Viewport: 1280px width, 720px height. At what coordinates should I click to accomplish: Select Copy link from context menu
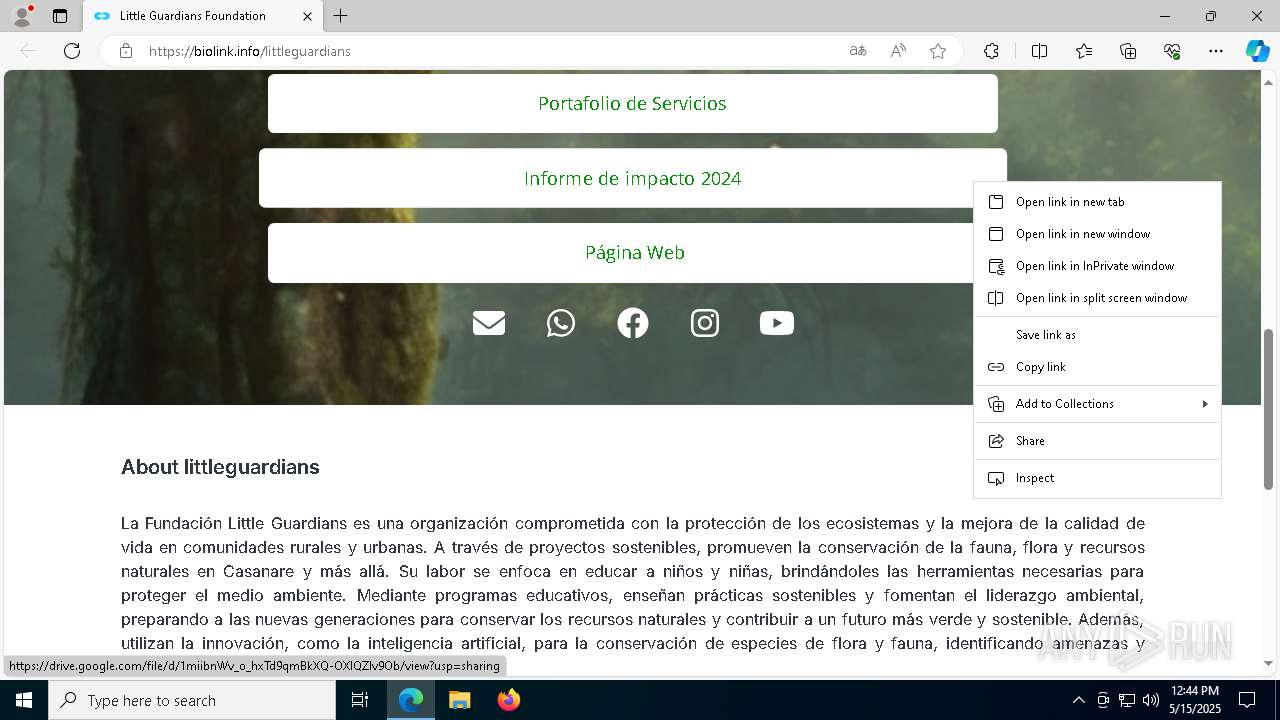[1097, 367]
